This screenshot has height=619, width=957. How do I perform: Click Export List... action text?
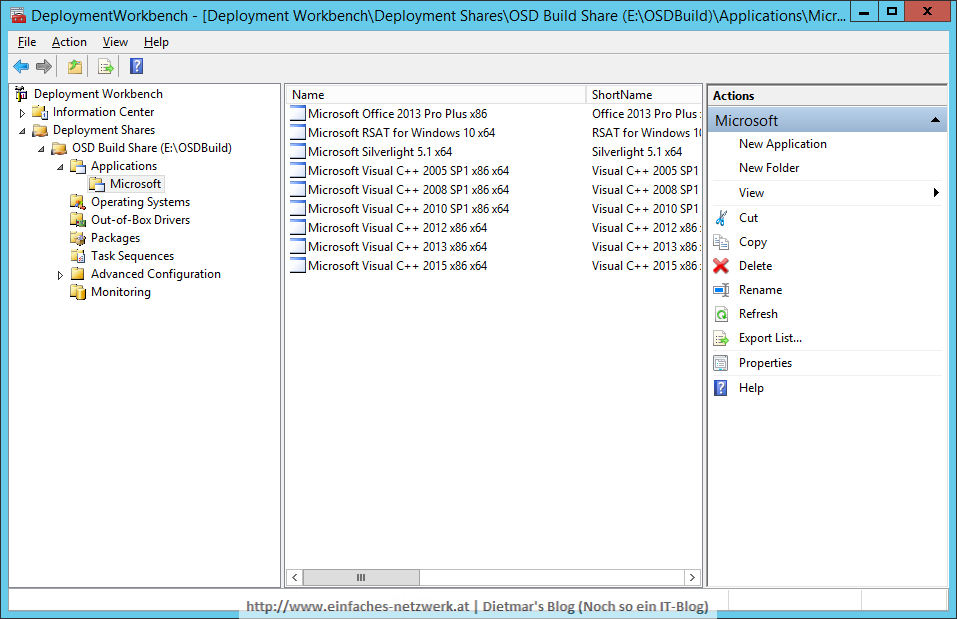coord(770,338)
